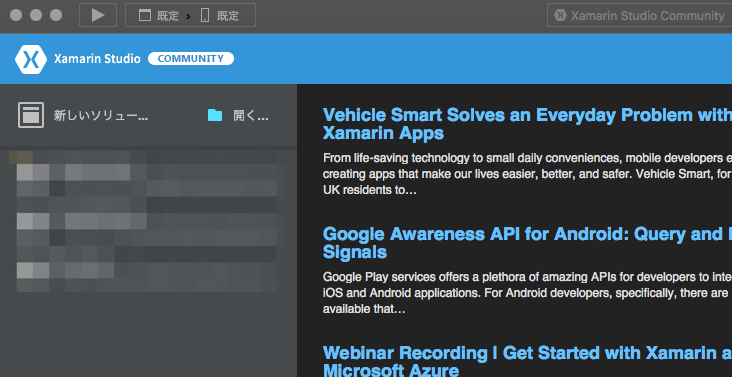Click the Xamarin Studio Community status field
This screenshot has height=377, width=732.
(x=640, y=15)
